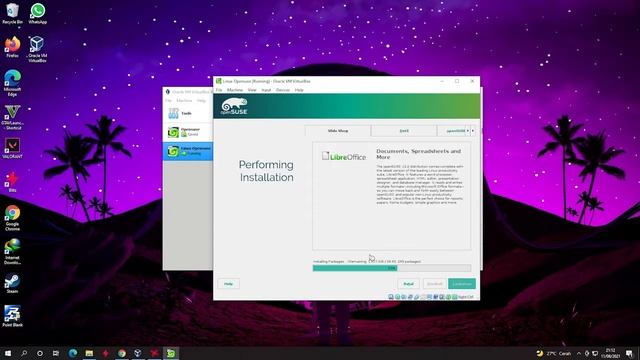Select the Steam desktop icon
640x360 pixels.
12,283
